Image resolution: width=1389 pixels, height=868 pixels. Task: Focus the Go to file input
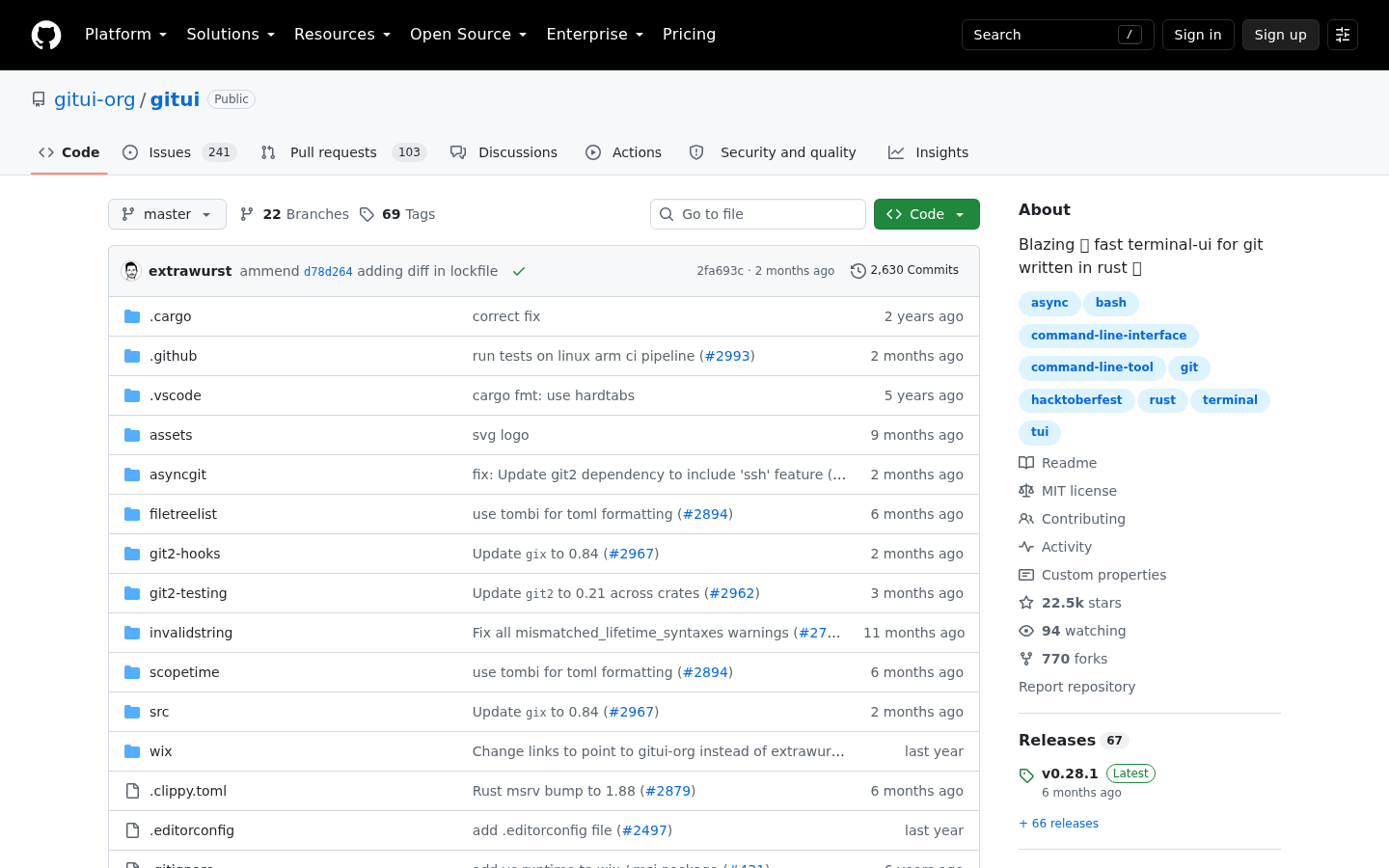758,214
